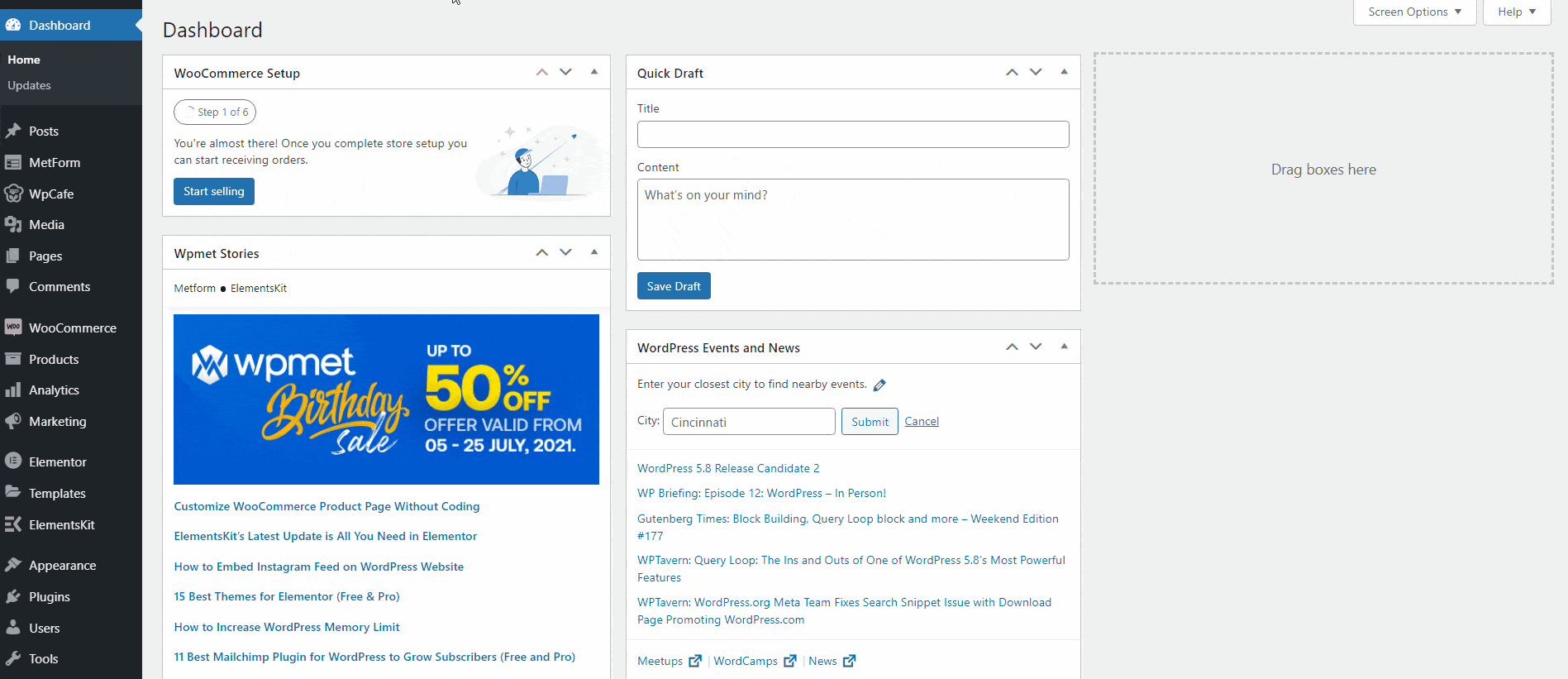Open the Plugins menu
Image resolution: width=1568 pixels, height=679 pixels.
71,596
